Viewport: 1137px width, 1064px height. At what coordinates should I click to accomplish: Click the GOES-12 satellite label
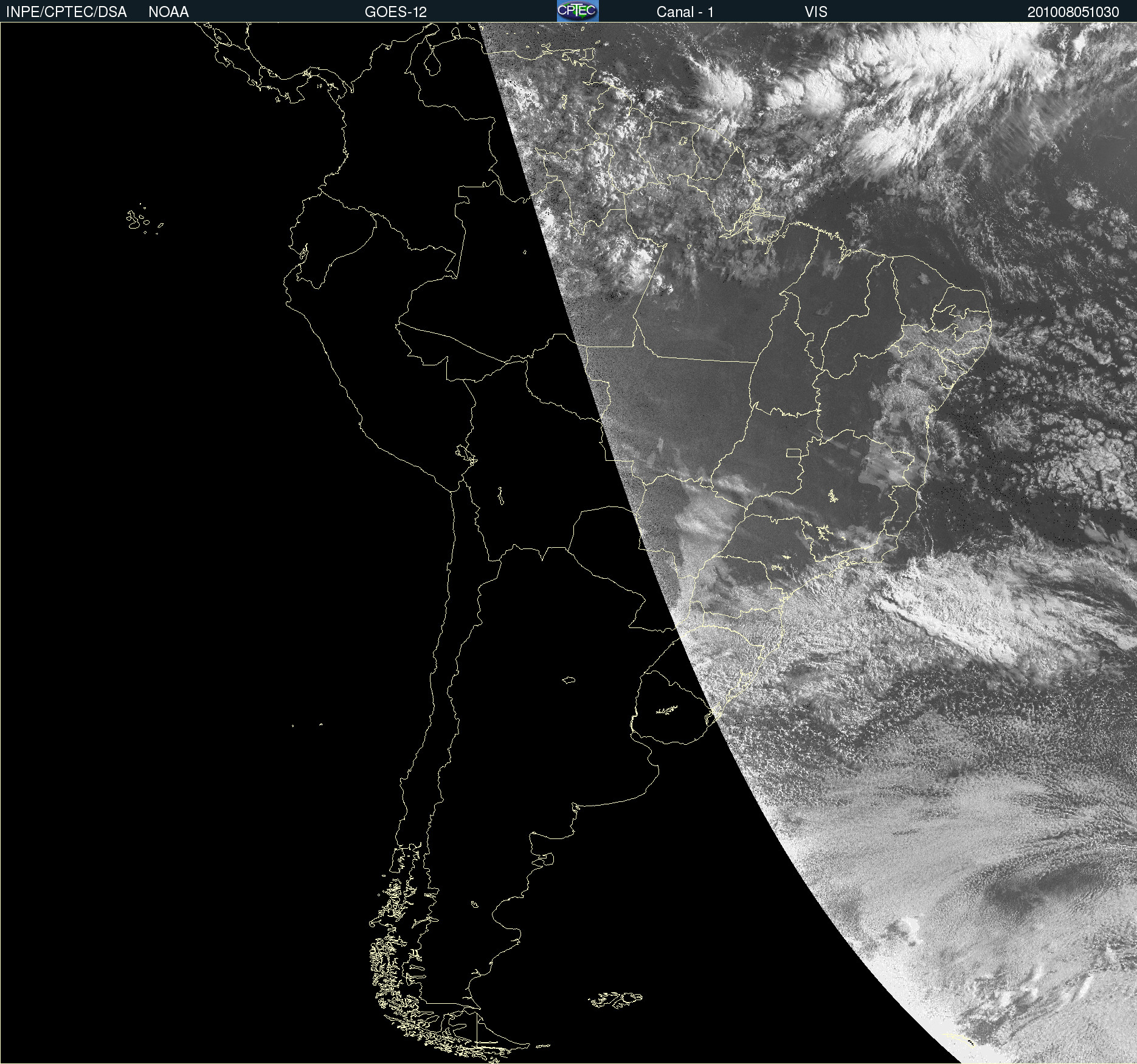click(396, 12)
